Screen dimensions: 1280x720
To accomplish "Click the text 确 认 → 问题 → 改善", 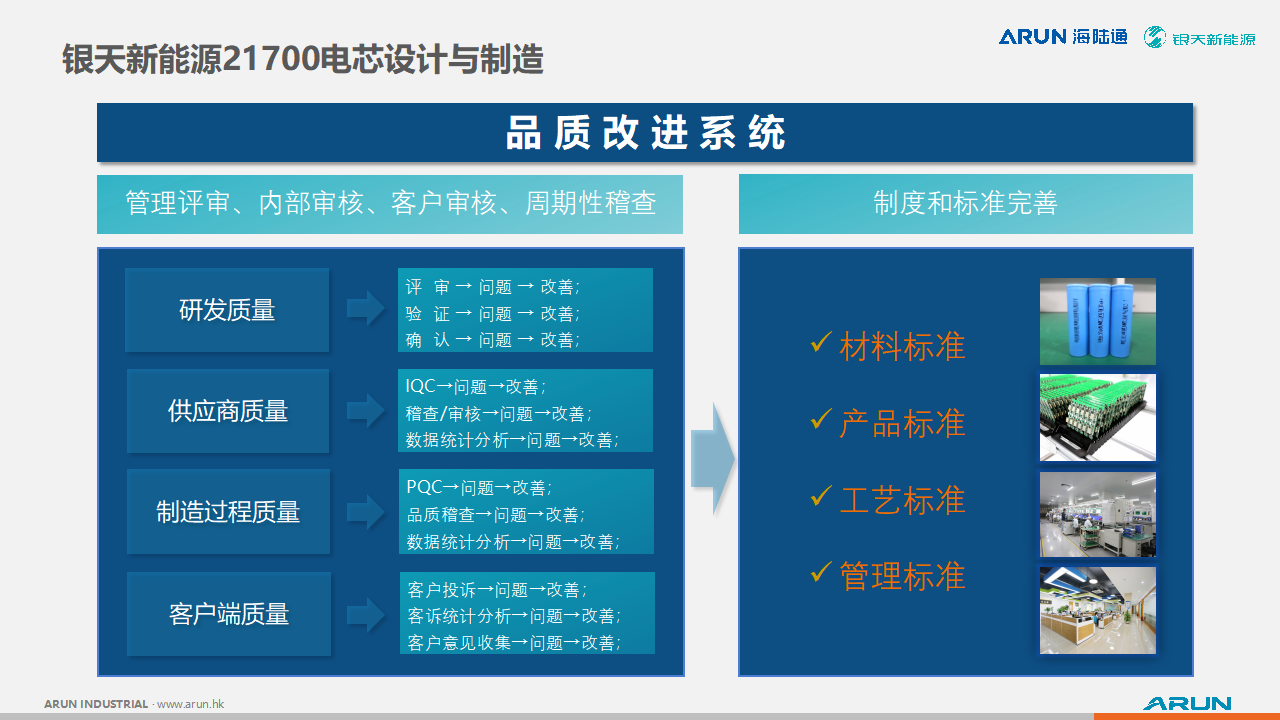I will (492, 340).
